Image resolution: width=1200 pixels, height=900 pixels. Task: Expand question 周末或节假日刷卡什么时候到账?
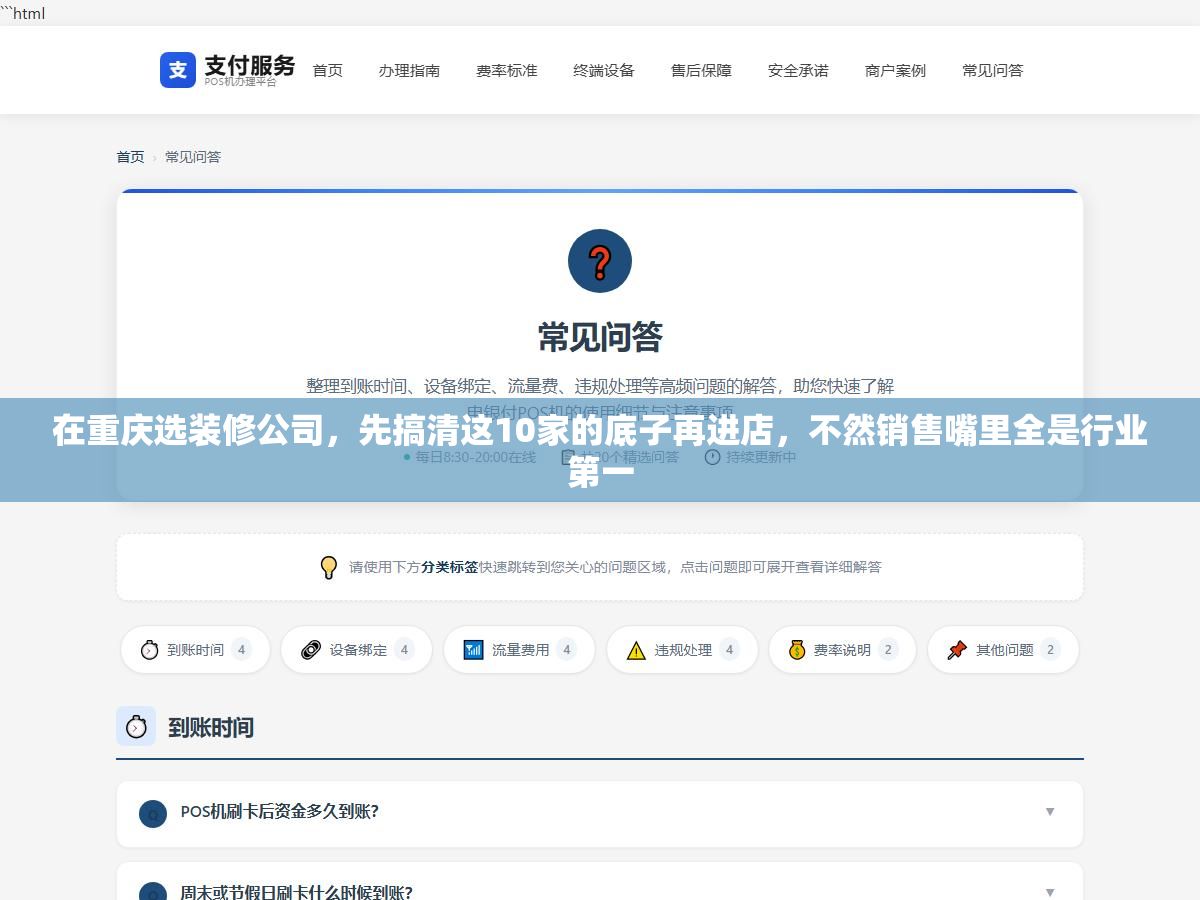(x=600, y=881)
